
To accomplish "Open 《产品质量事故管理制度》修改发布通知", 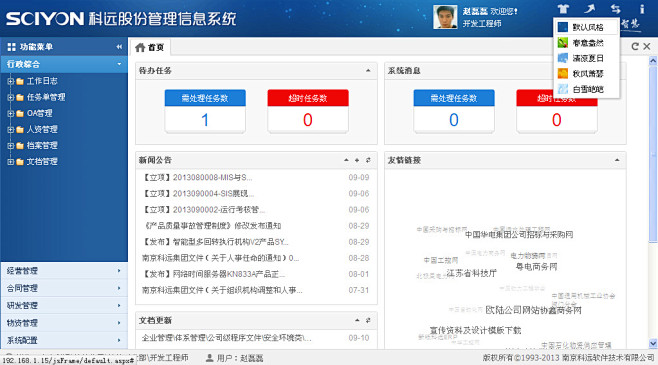I will click(x=212, y=226).
